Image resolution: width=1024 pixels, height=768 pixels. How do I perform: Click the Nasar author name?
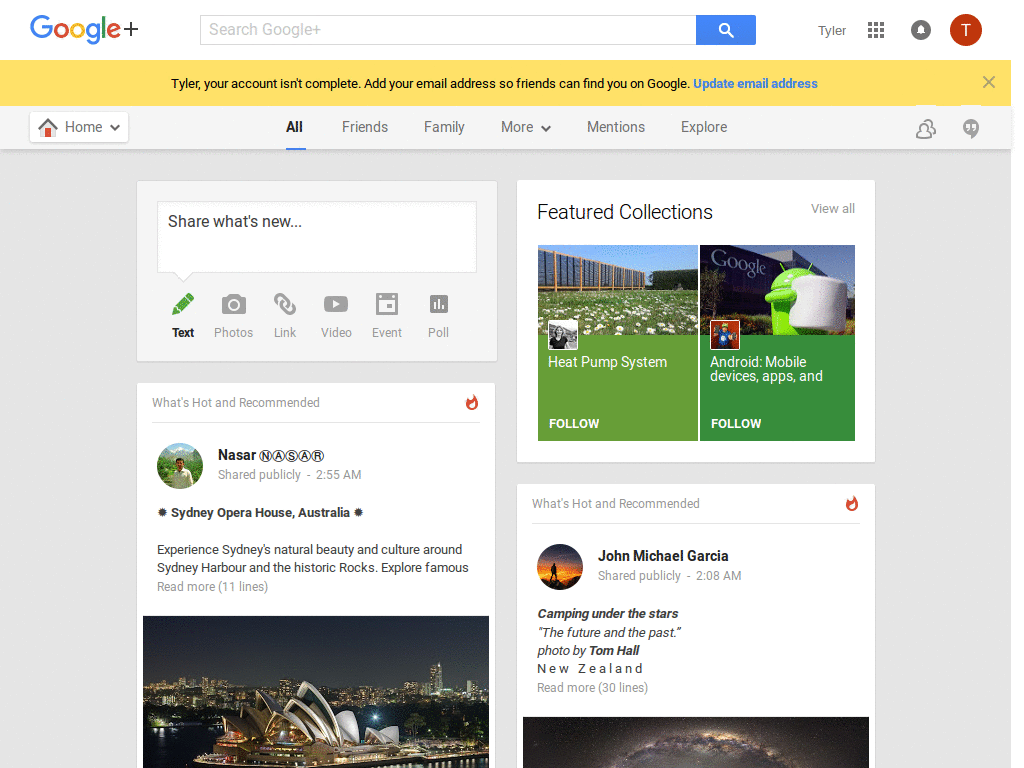[271, 455]
